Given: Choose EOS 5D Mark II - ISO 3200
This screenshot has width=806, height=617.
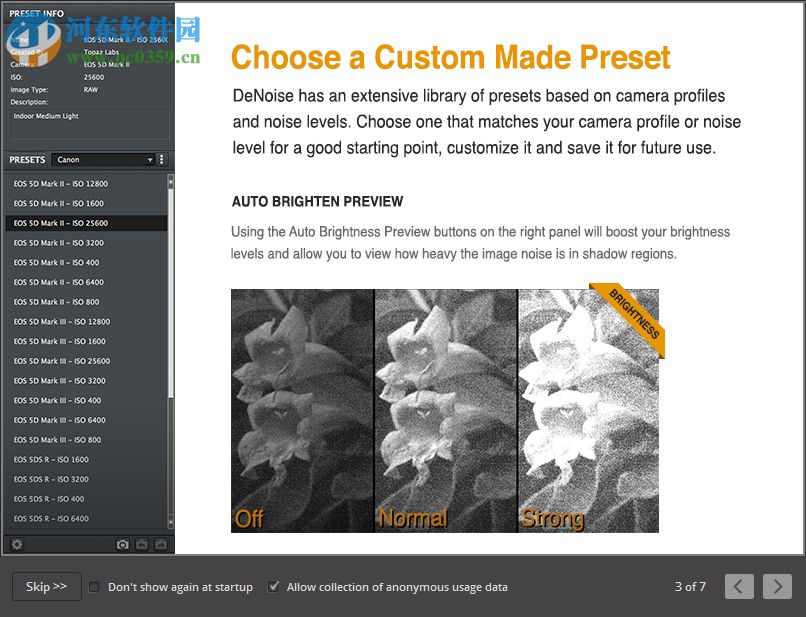Looking at the screenshot, I should [86, 243].
